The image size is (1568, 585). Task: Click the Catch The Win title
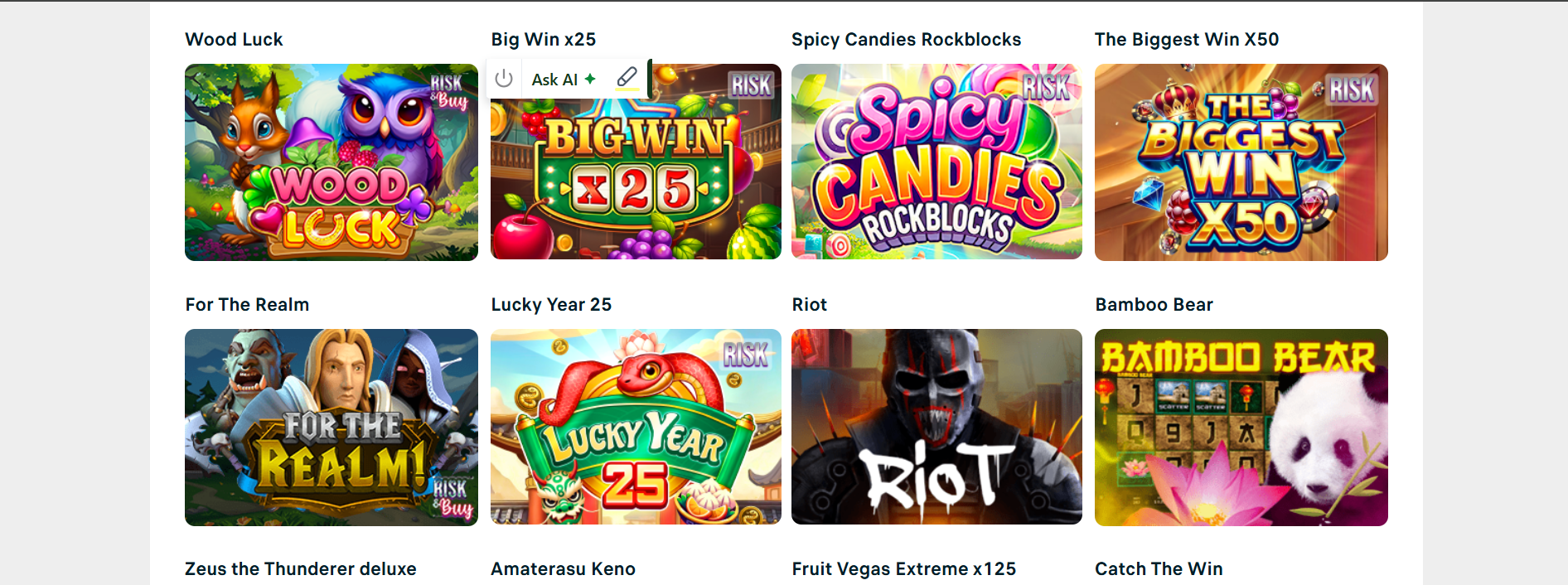[1159, 569]
